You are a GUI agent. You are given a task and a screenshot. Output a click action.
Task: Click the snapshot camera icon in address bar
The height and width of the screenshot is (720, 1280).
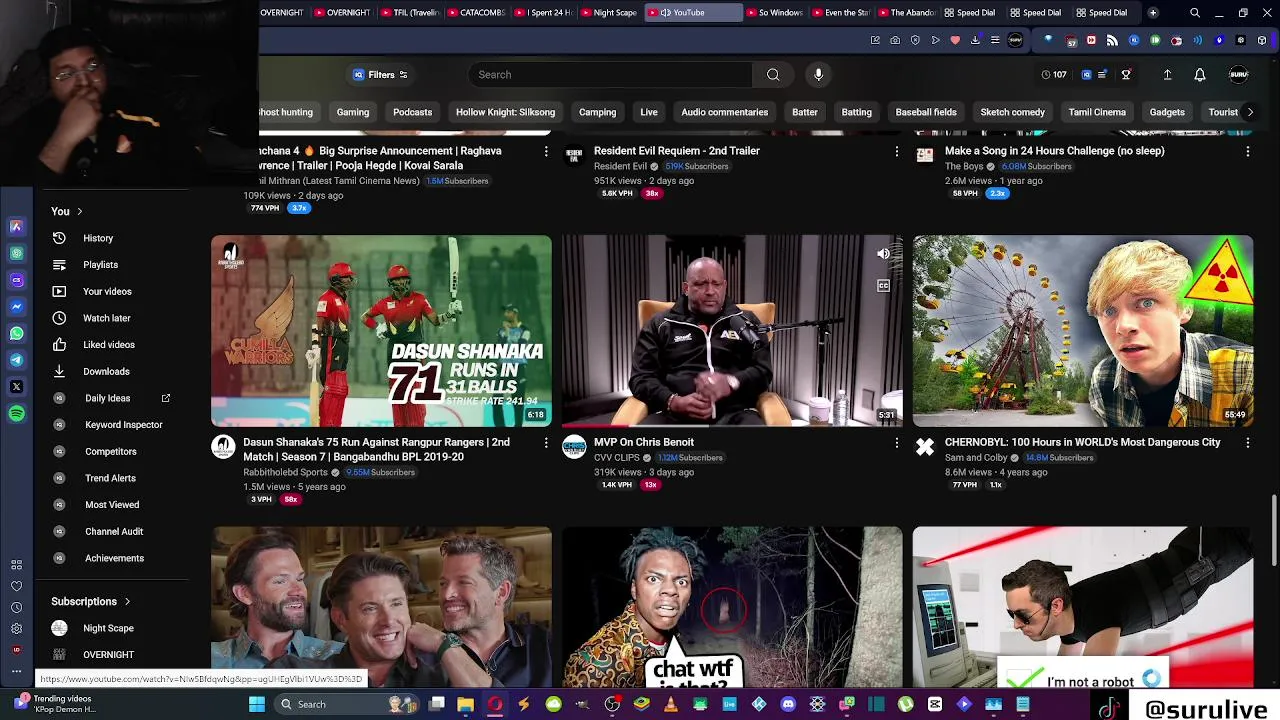tap(895, 40)
